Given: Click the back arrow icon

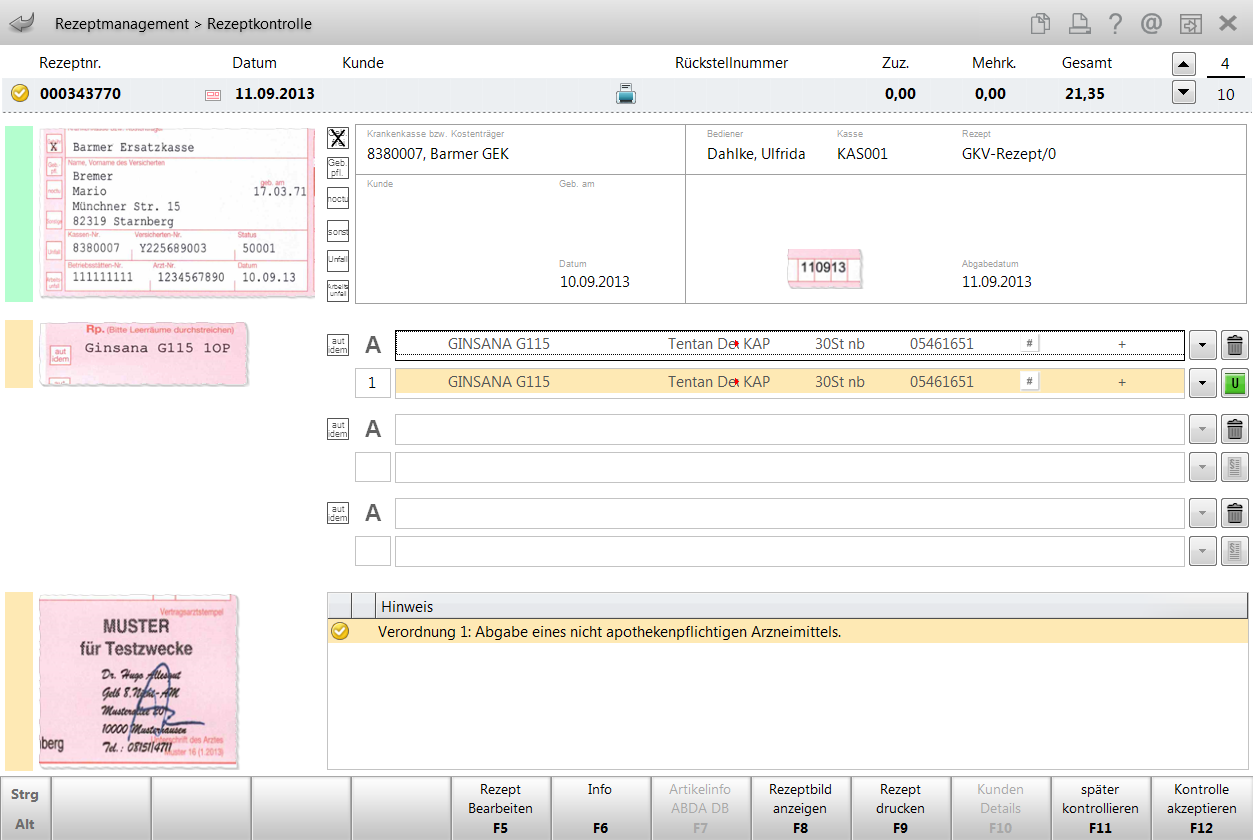Looking at the screenshot, I should (21, 23).
